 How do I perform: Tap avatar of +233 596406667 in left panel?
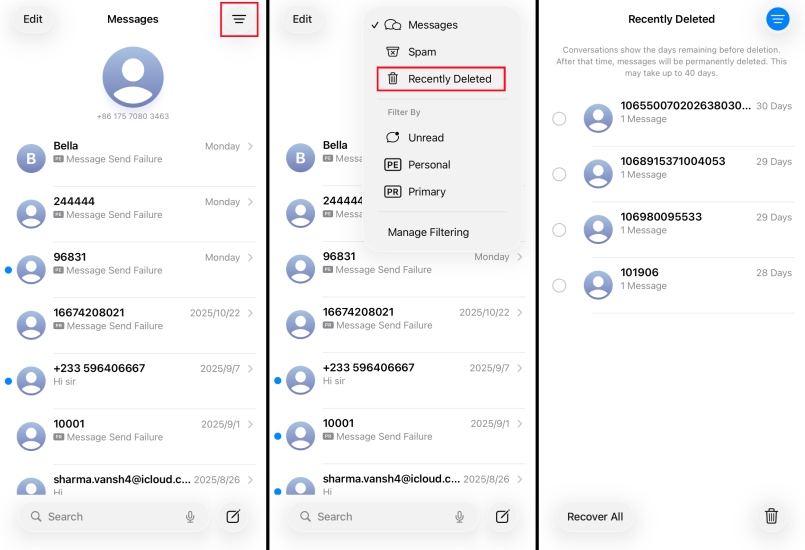pyautogui.click(x=31, y=380)
